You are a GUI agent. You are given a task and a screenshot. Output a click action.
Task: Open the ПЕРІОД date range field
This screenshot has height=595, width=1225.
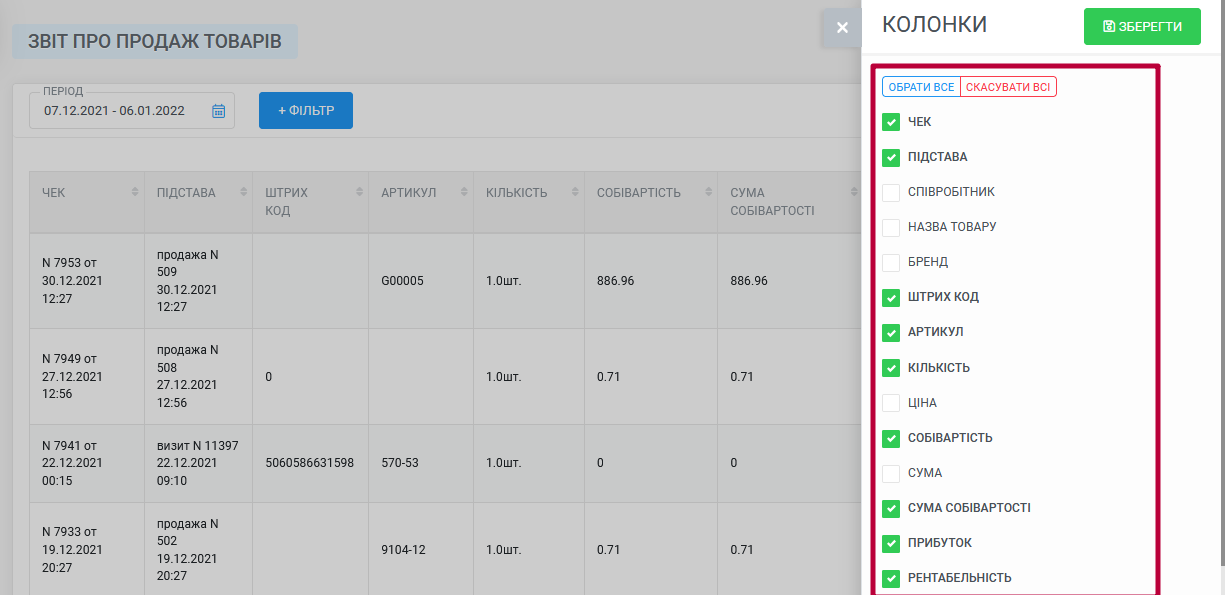point(132,111)
